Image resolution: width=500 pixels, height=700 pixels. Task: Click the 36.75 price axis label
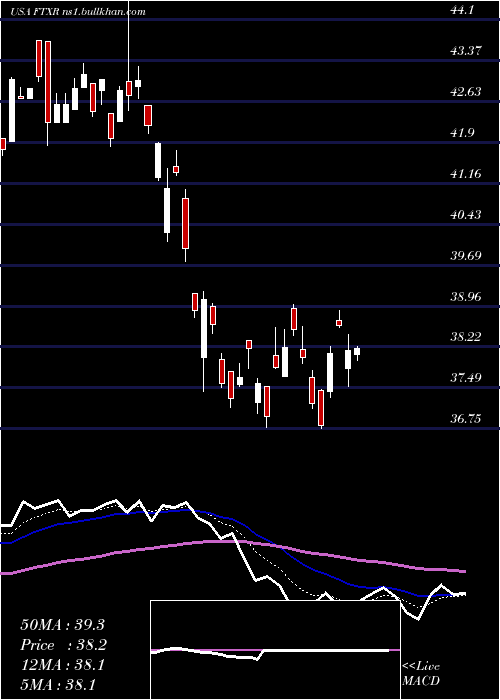[466, 419]
